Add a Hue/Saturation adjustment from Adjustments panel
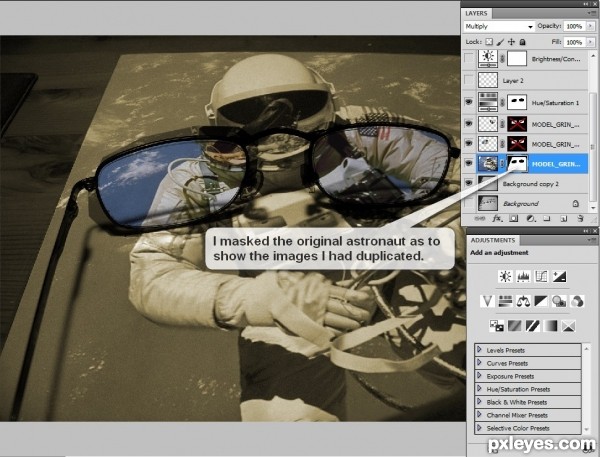Viewport: 600px width, 457px height. coord(505,301)
